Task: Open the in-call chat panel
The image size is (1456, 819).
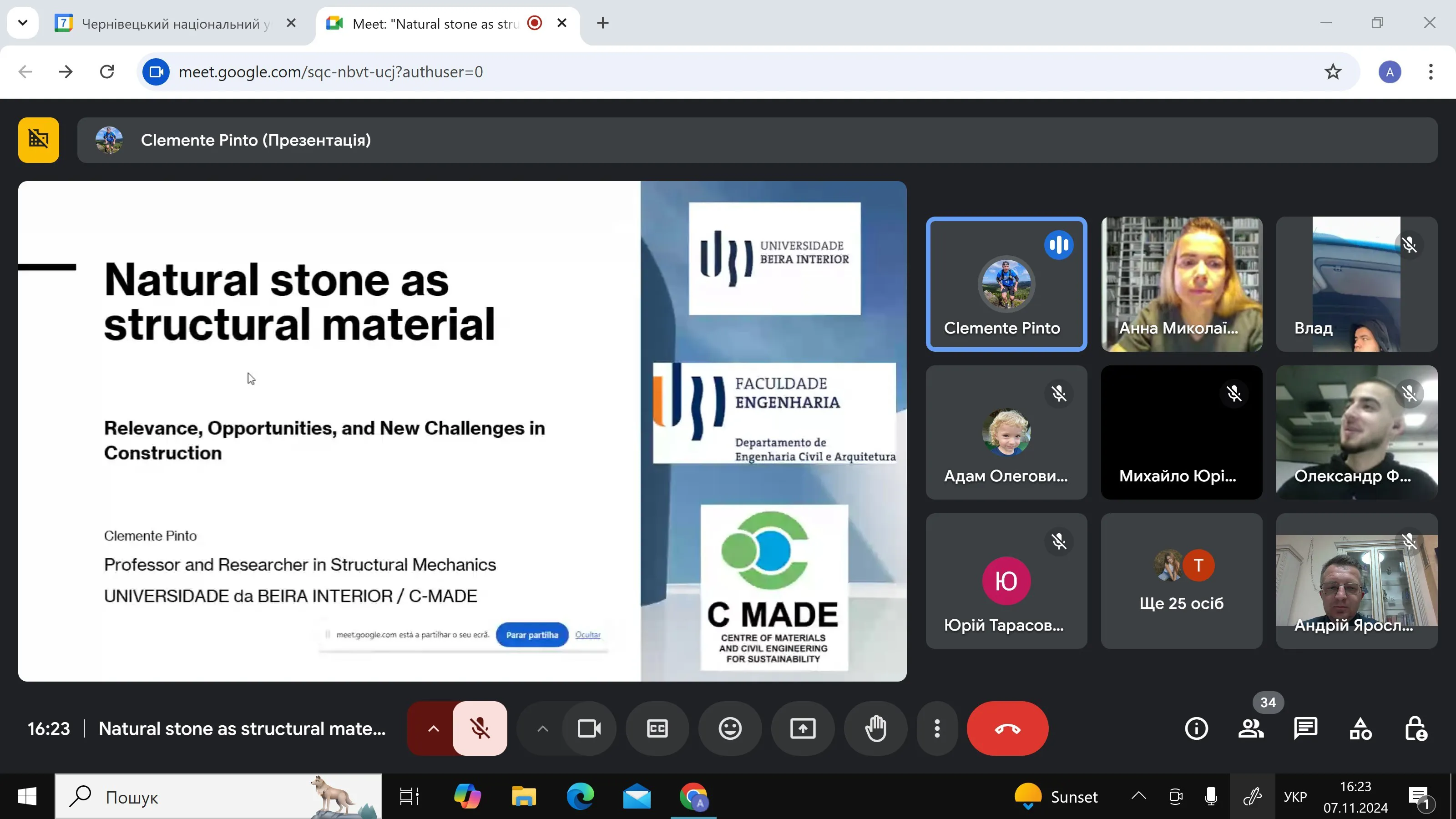Action: pos(1305,728)
